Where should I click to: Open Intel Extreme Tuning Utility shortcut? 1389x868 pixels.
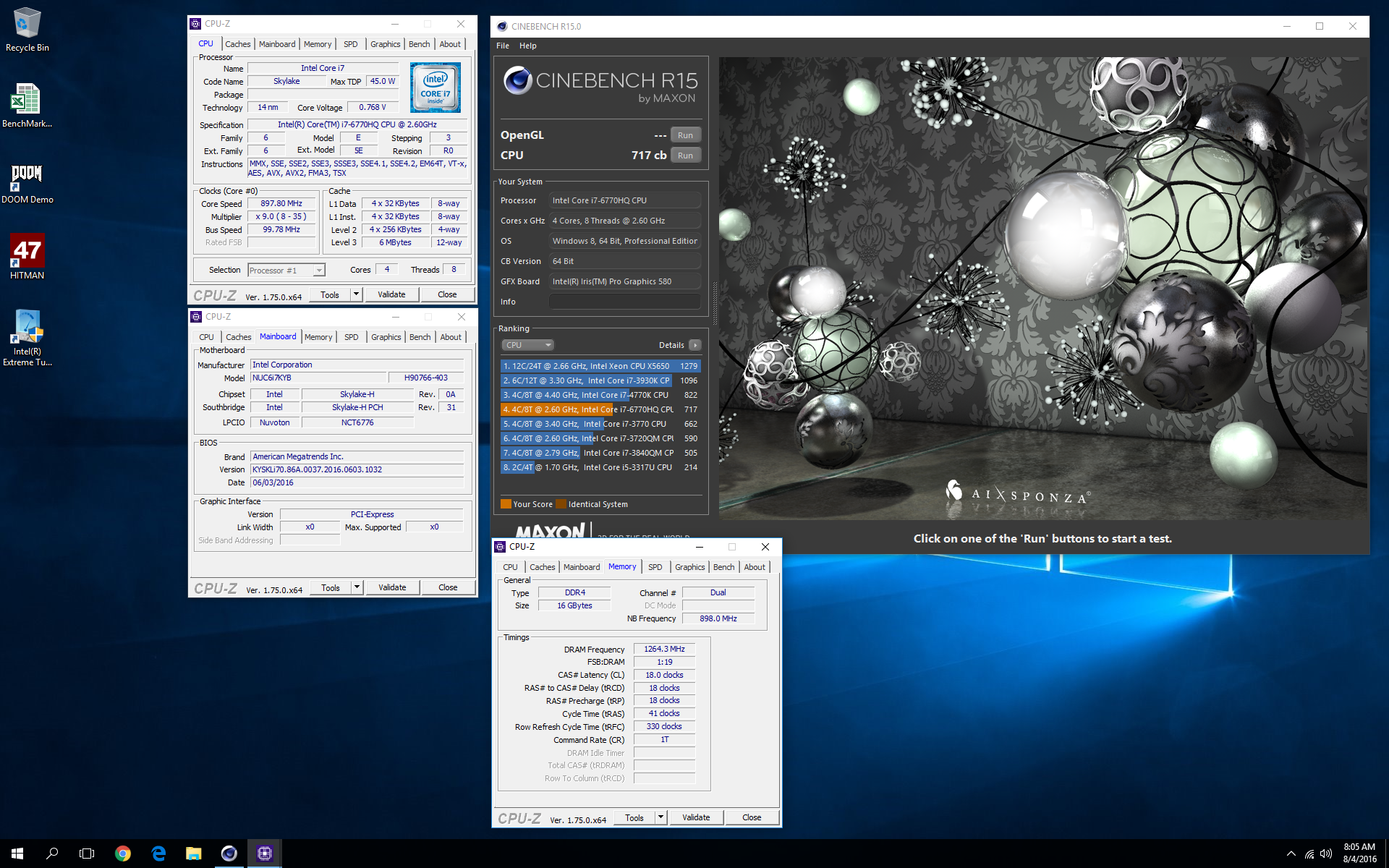coord(27,338)
